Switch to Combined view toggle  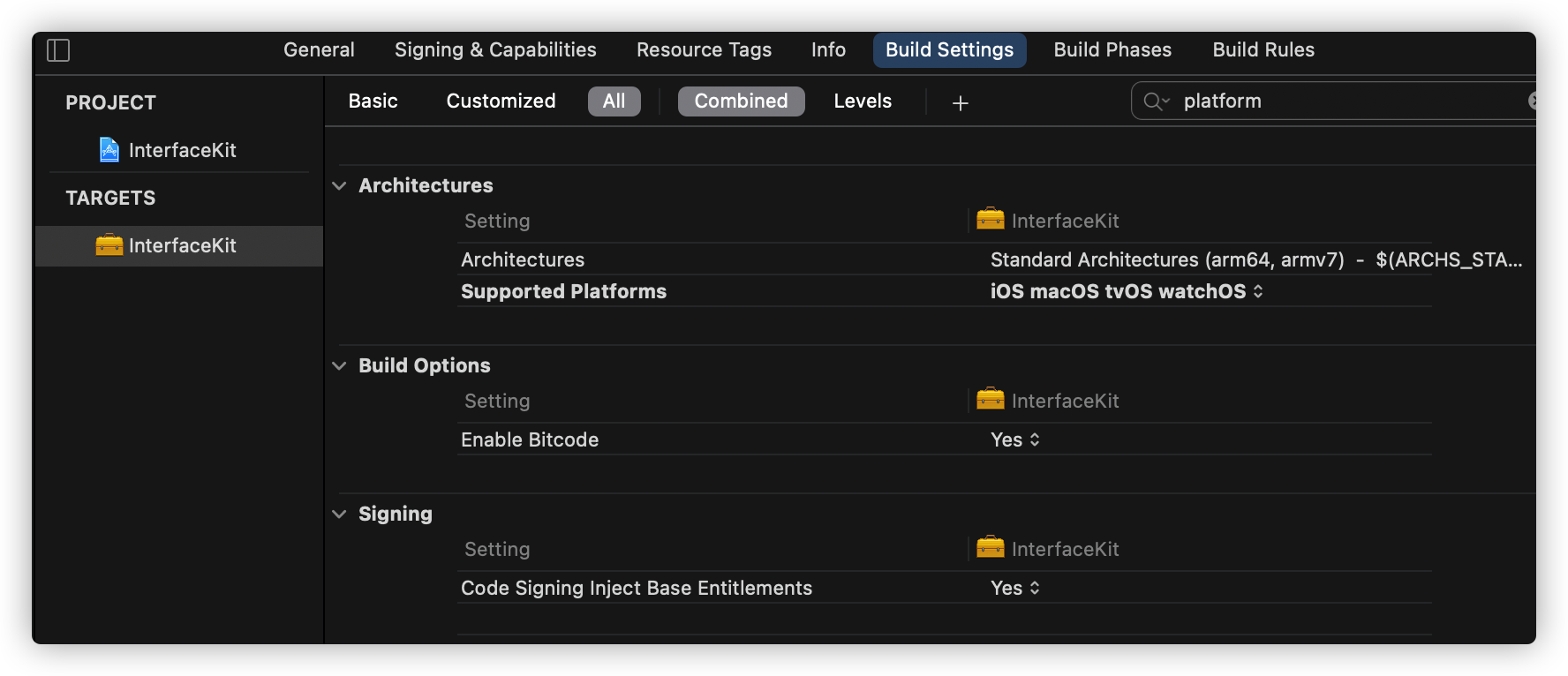point(742,101)
